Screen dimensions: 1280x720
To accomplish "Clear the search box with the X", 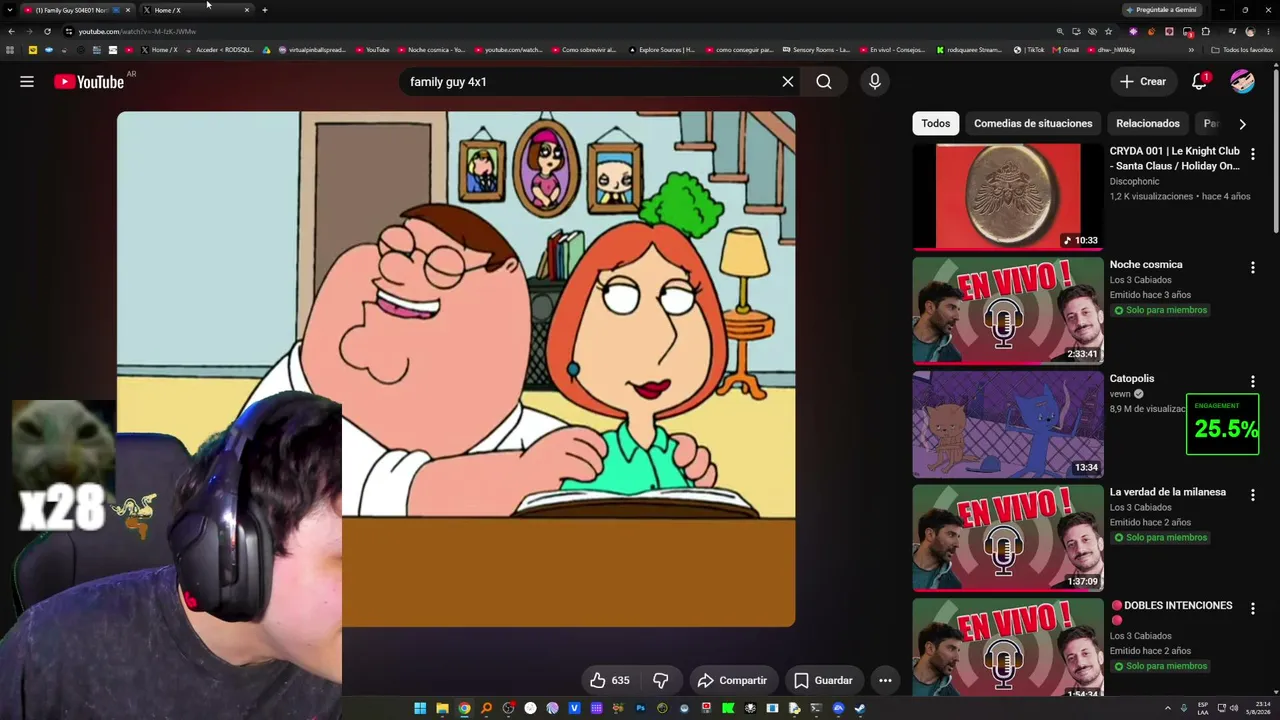I will click(x=788, y=82).
